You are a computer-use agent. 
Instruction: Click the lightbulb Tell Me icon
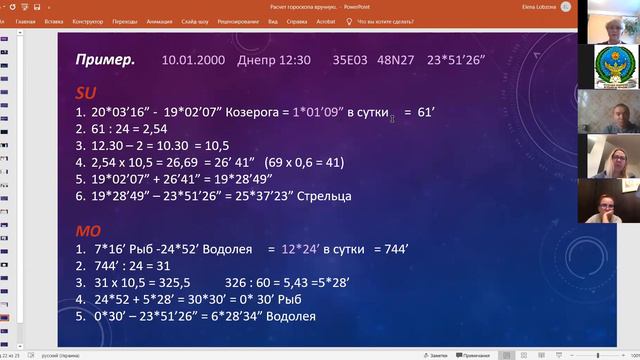(x=349, y=22)
